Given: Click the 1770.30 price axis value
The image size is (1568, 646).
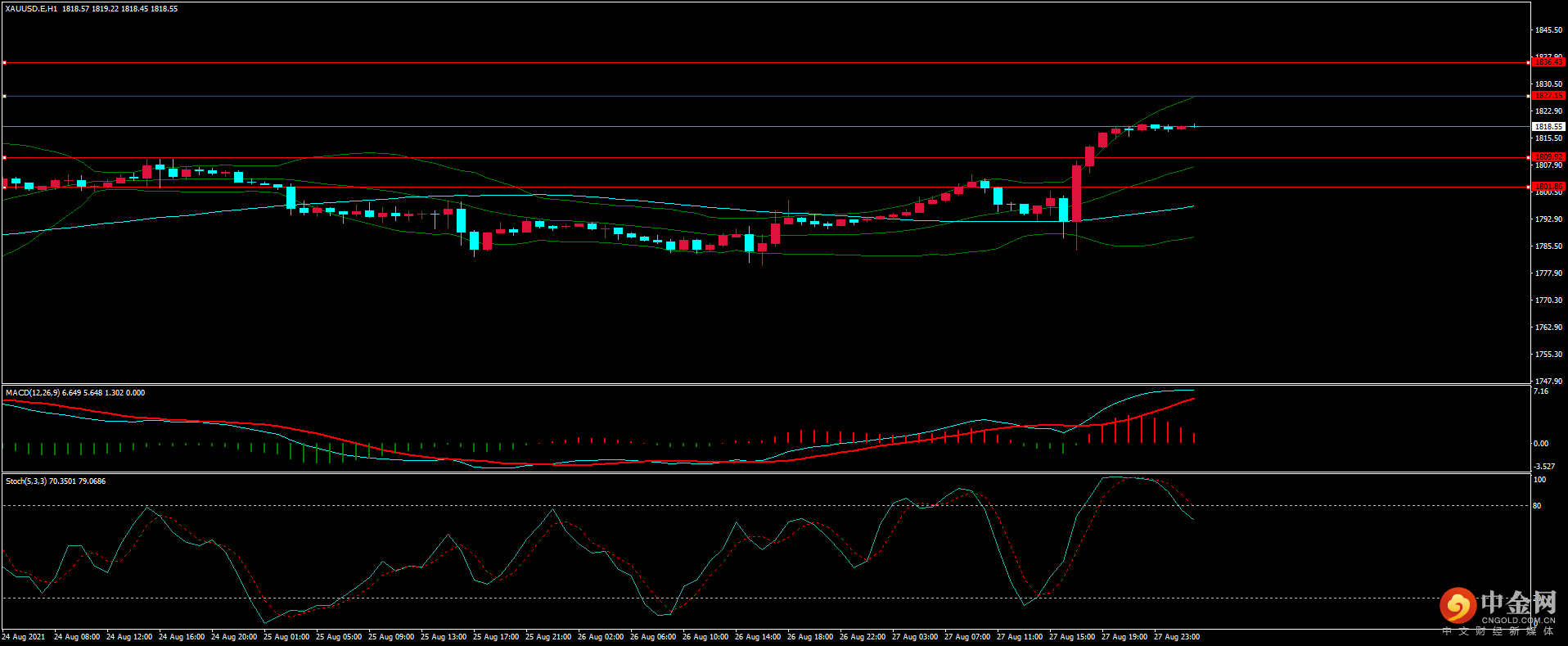Looking at the screenshot, I should click(1548, 300).
